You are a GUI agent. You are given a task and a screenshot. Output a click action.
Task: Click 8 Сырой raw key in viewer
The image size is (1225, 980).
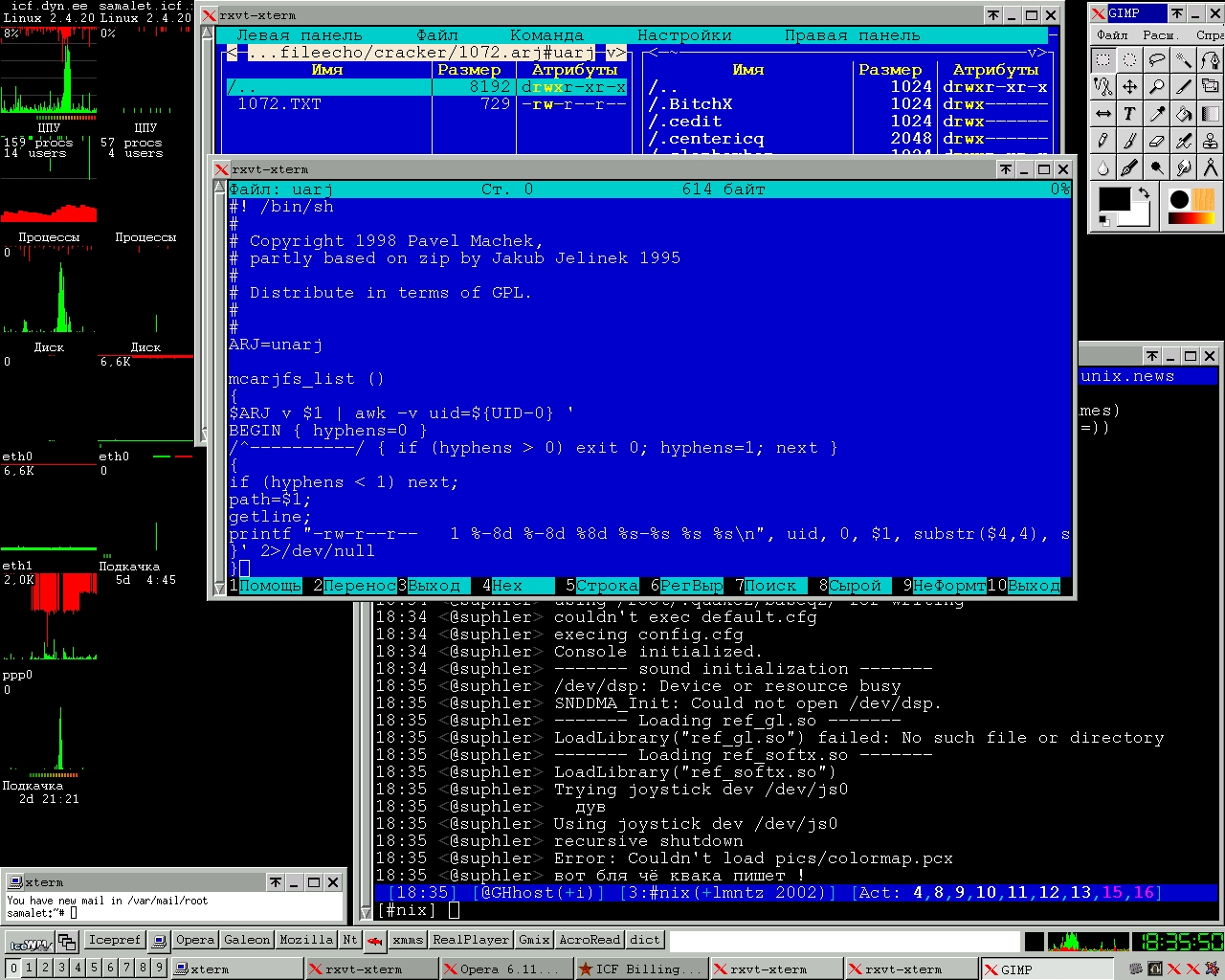pyautogui.click(x=855, y=586)
